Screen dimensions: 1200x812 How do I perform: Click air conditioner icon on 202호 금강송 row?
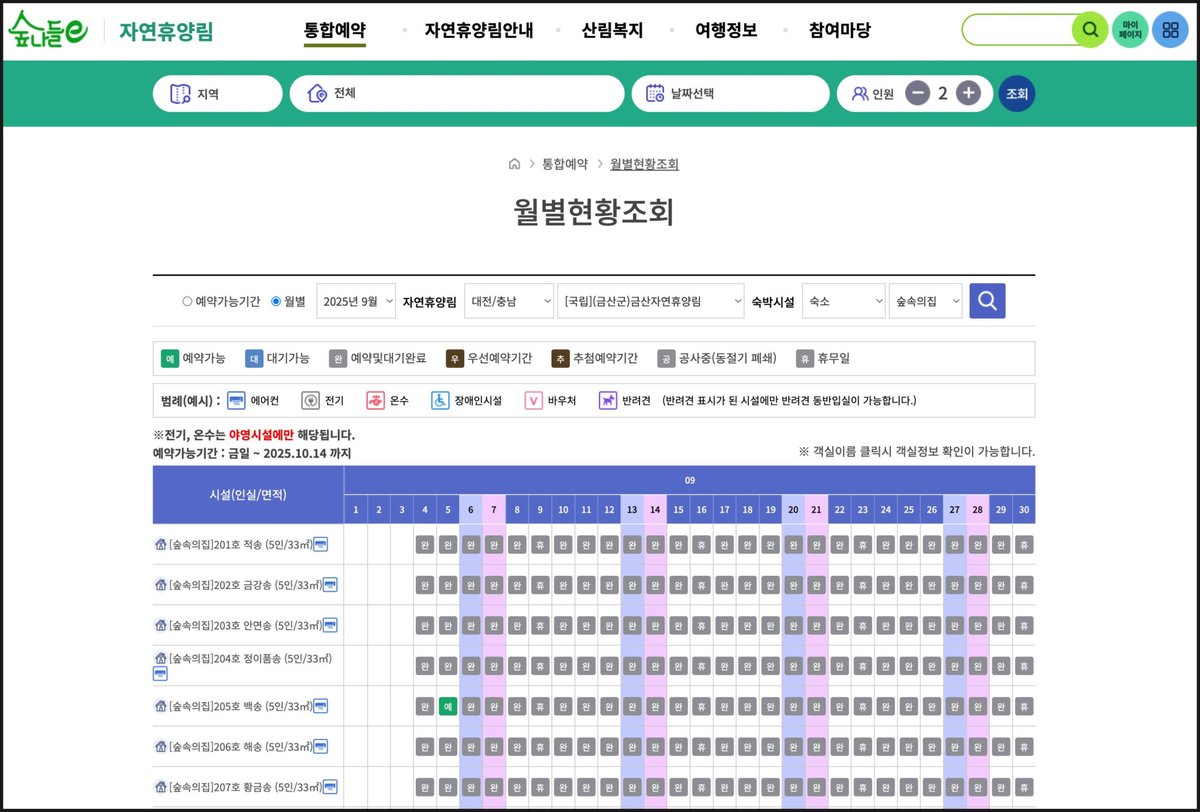click(330, 584)
